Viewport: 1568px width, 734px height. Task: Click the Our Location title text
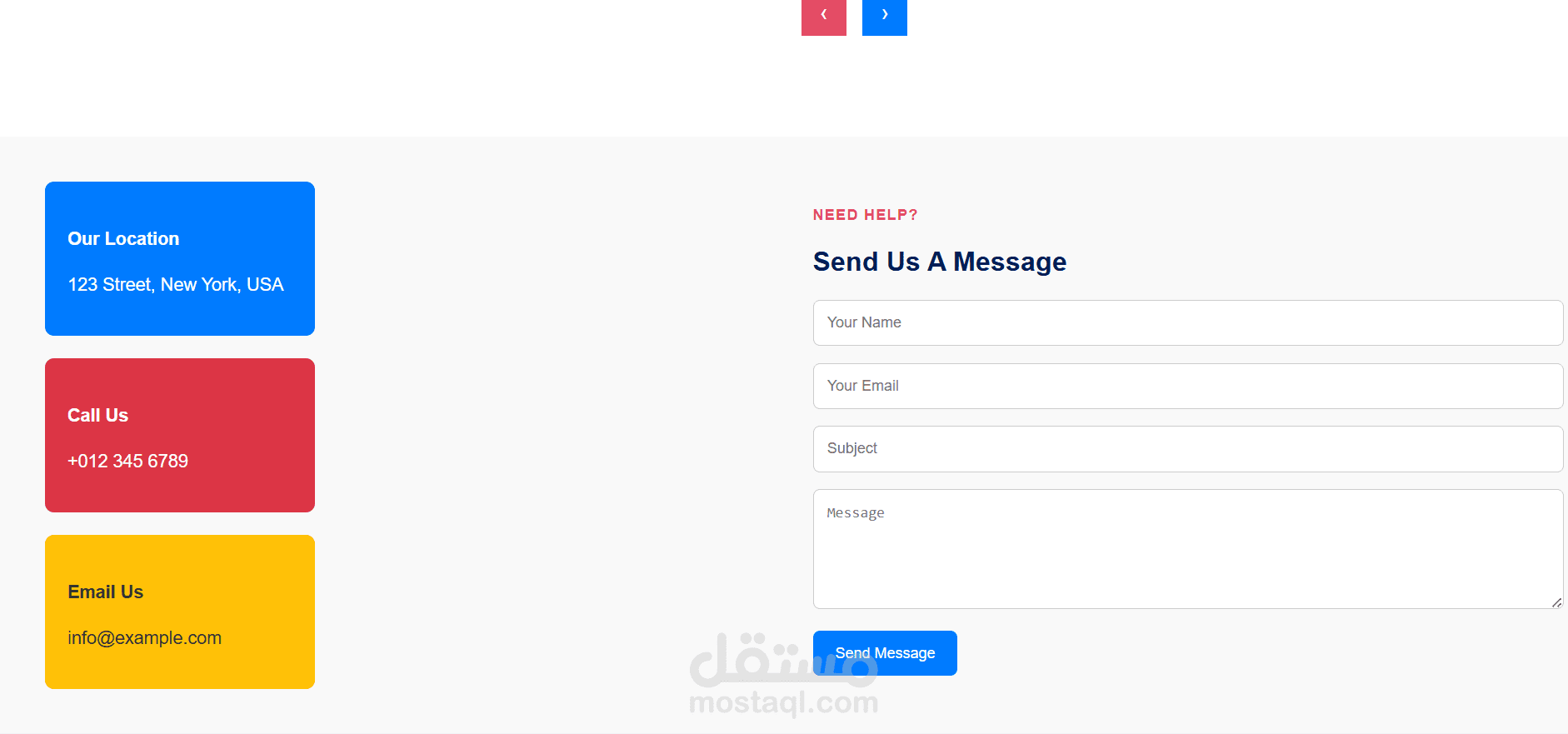[x=123, y=239]
